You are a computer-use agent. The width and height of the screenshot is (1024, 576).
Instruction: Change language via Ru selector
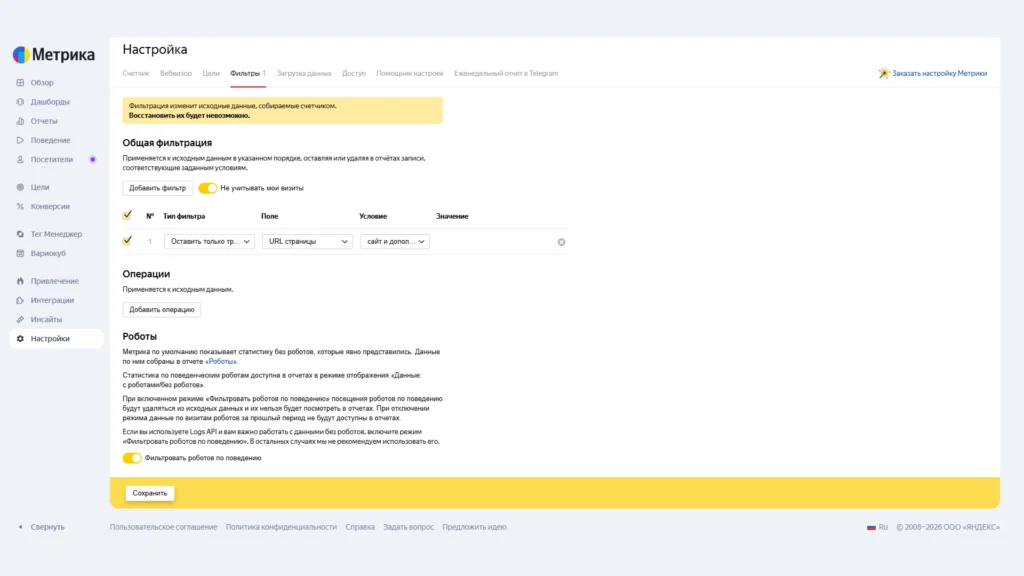click(883, 527)
